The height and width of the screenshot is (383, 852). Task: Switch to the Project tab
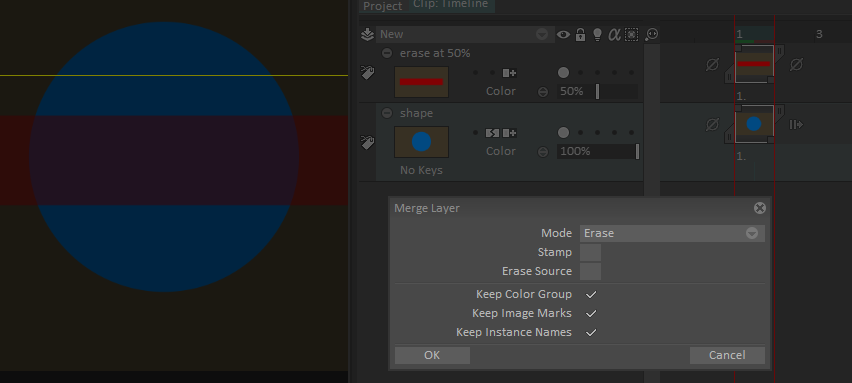pos(383,6)
